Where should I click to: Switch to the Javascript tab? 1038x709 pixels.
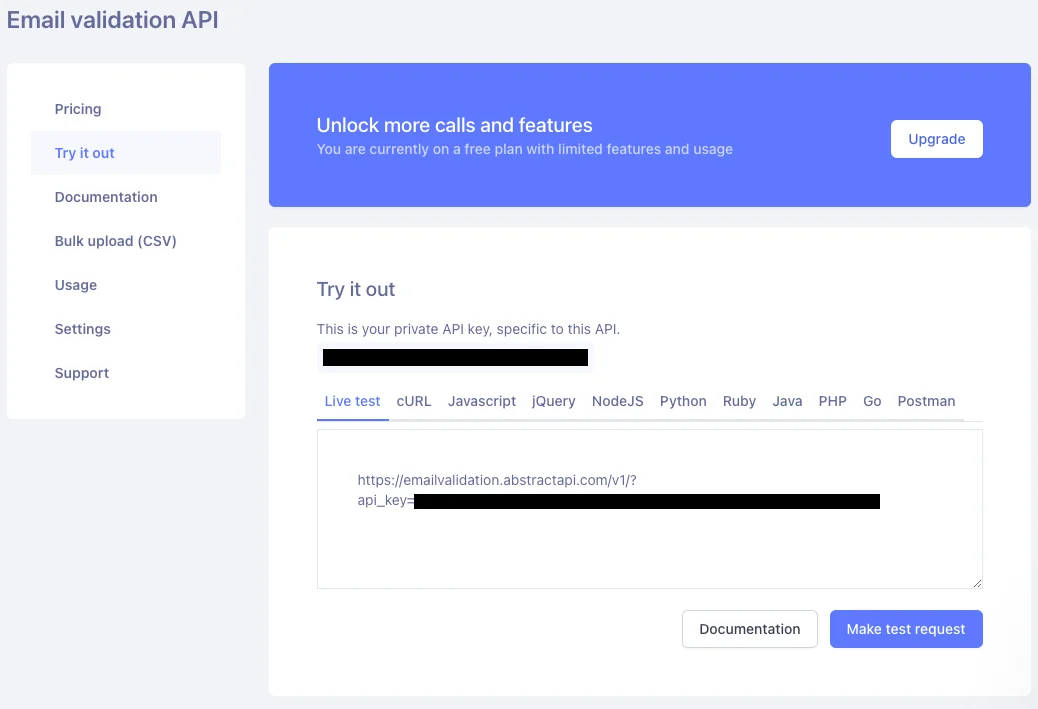[x=481, y=401]
